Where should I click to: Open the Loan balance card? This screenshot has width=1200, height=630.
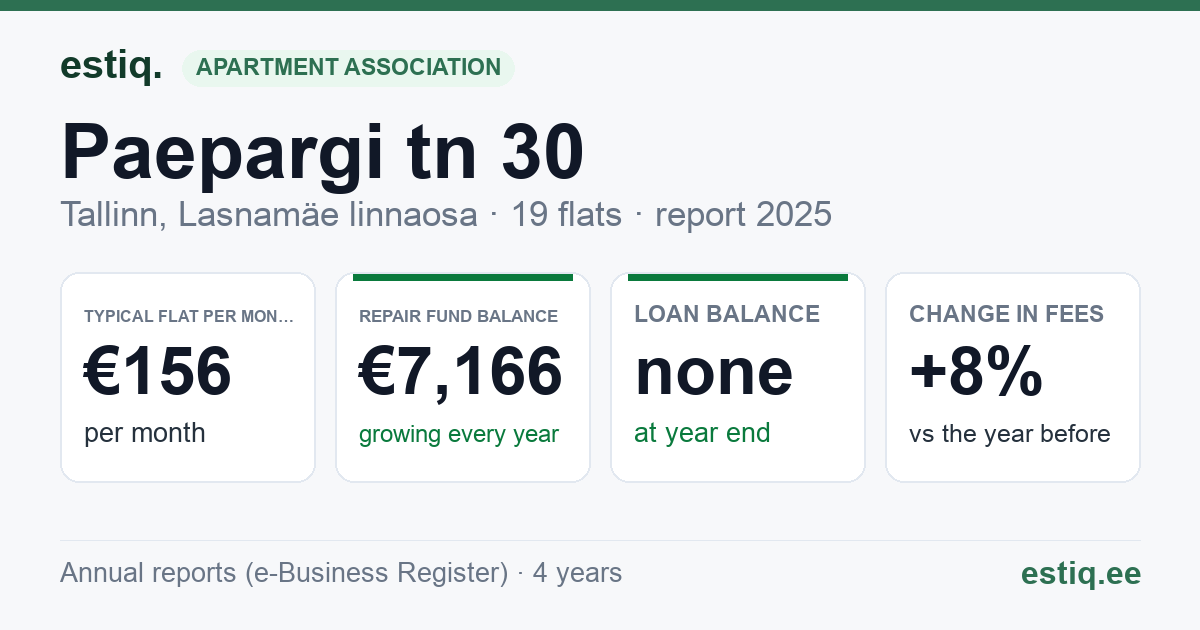point(738,377)
